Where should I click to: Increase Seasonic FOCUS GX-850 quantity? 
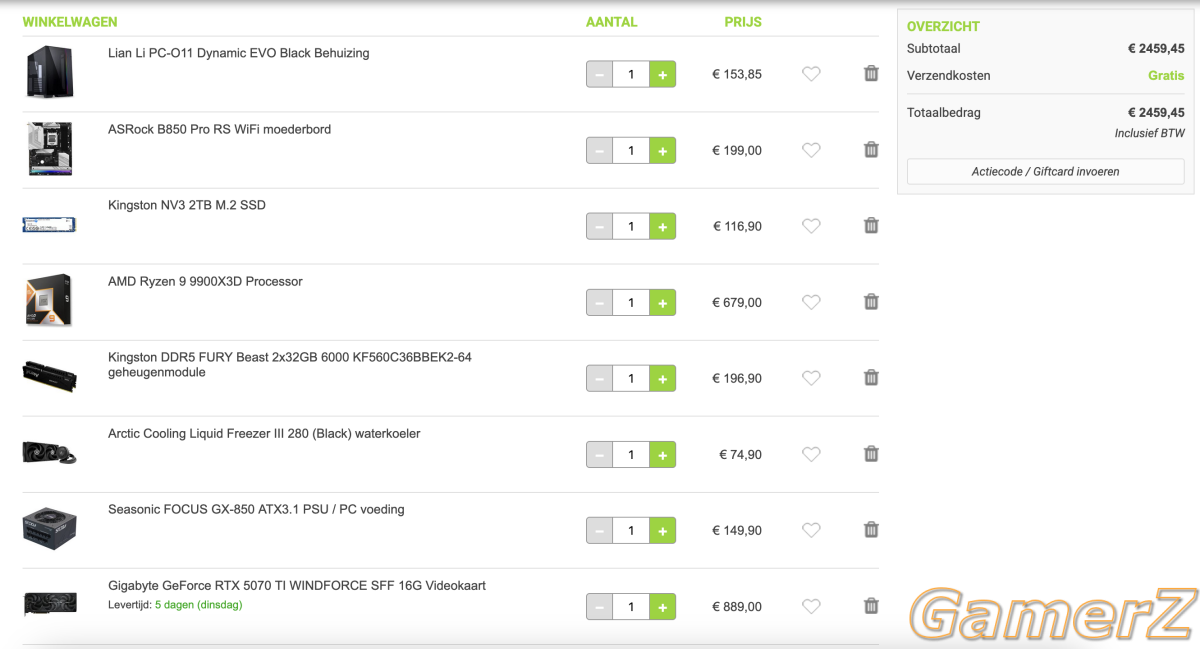(x=662, y=530)
